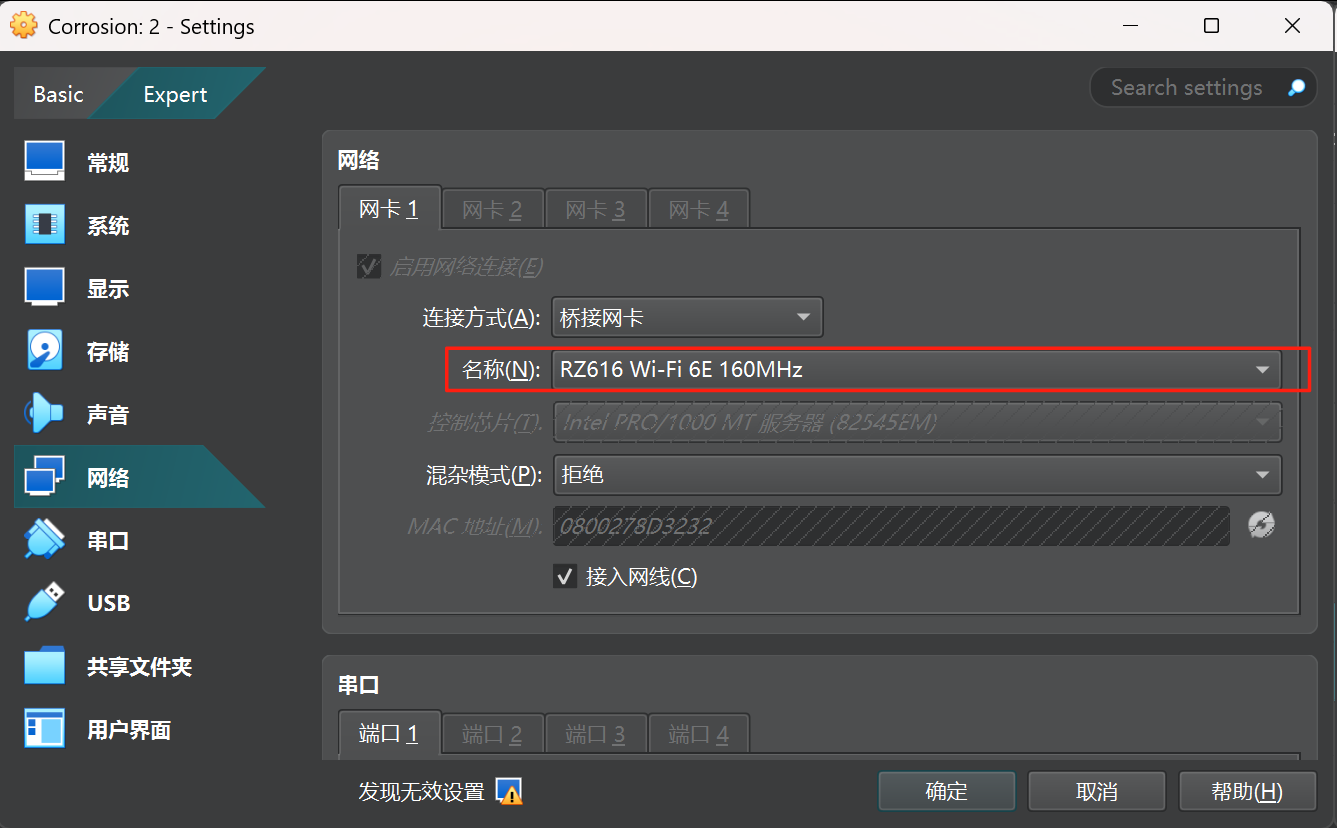Click the 常规 label in the sidebar
This screenshot has width=1337, height=828.
(108, 163)
